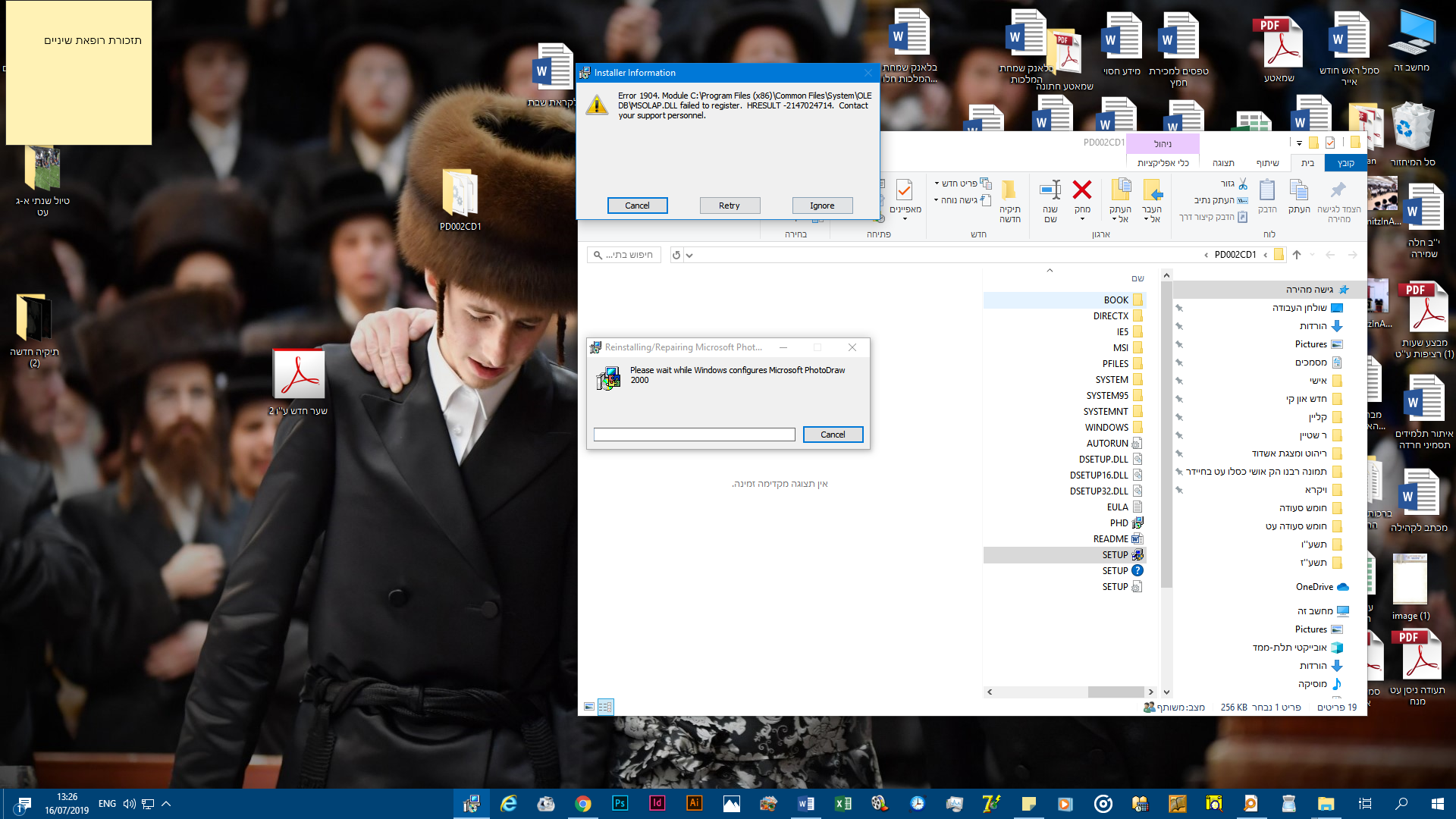
Task: Click the Cut scissors icon
Action: tap(1243, 184)
